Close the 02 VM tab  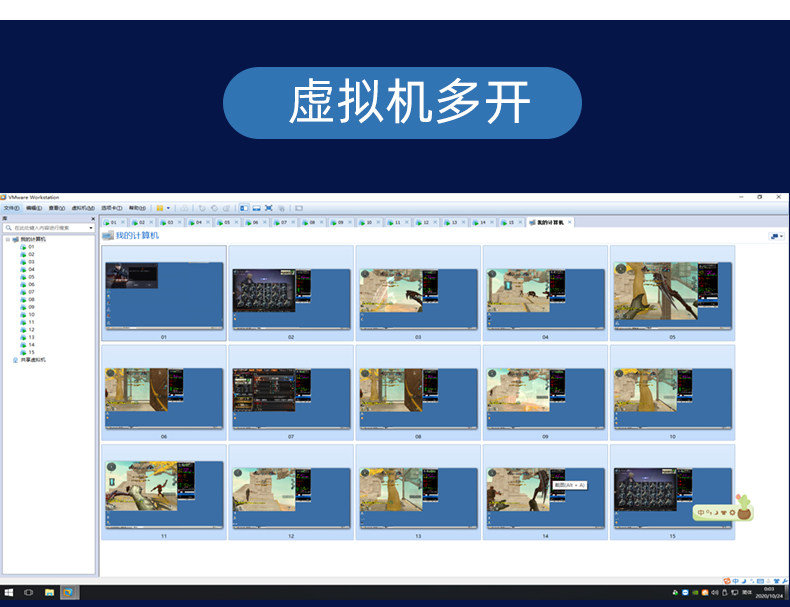pyautogui.click(x=151, y=222)
